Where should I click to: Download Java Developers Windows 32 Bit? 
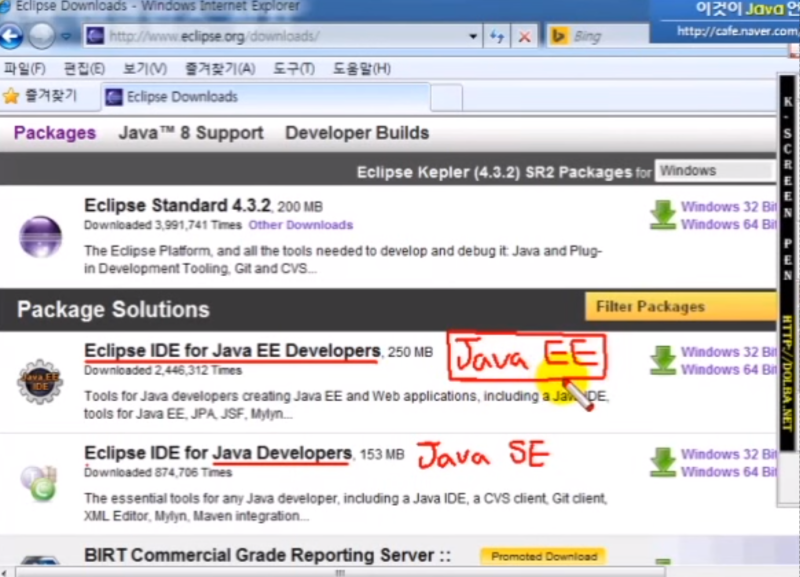pos(729,454)
